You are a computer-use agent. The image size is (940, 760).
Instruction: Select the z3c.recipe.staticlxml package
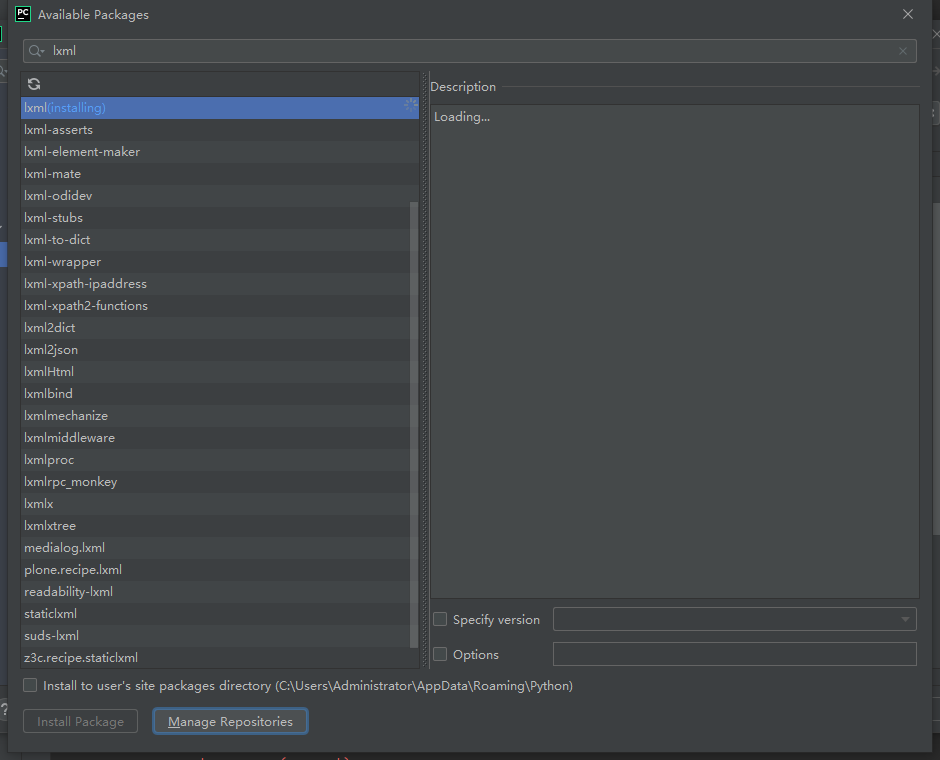click(220, 658)
